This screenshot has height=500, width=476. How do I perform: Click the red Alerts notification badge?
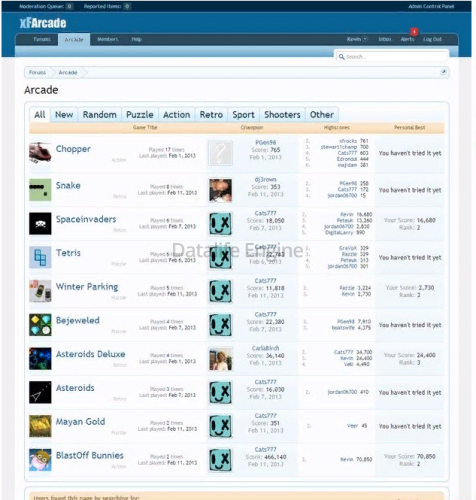click(414, 32)
